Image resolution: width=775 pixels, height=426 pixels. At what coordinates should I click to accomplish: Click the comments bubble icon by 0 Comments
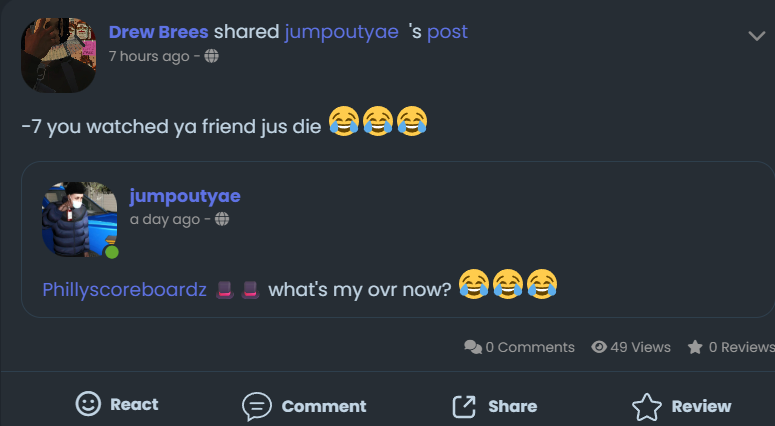(473, 347)
